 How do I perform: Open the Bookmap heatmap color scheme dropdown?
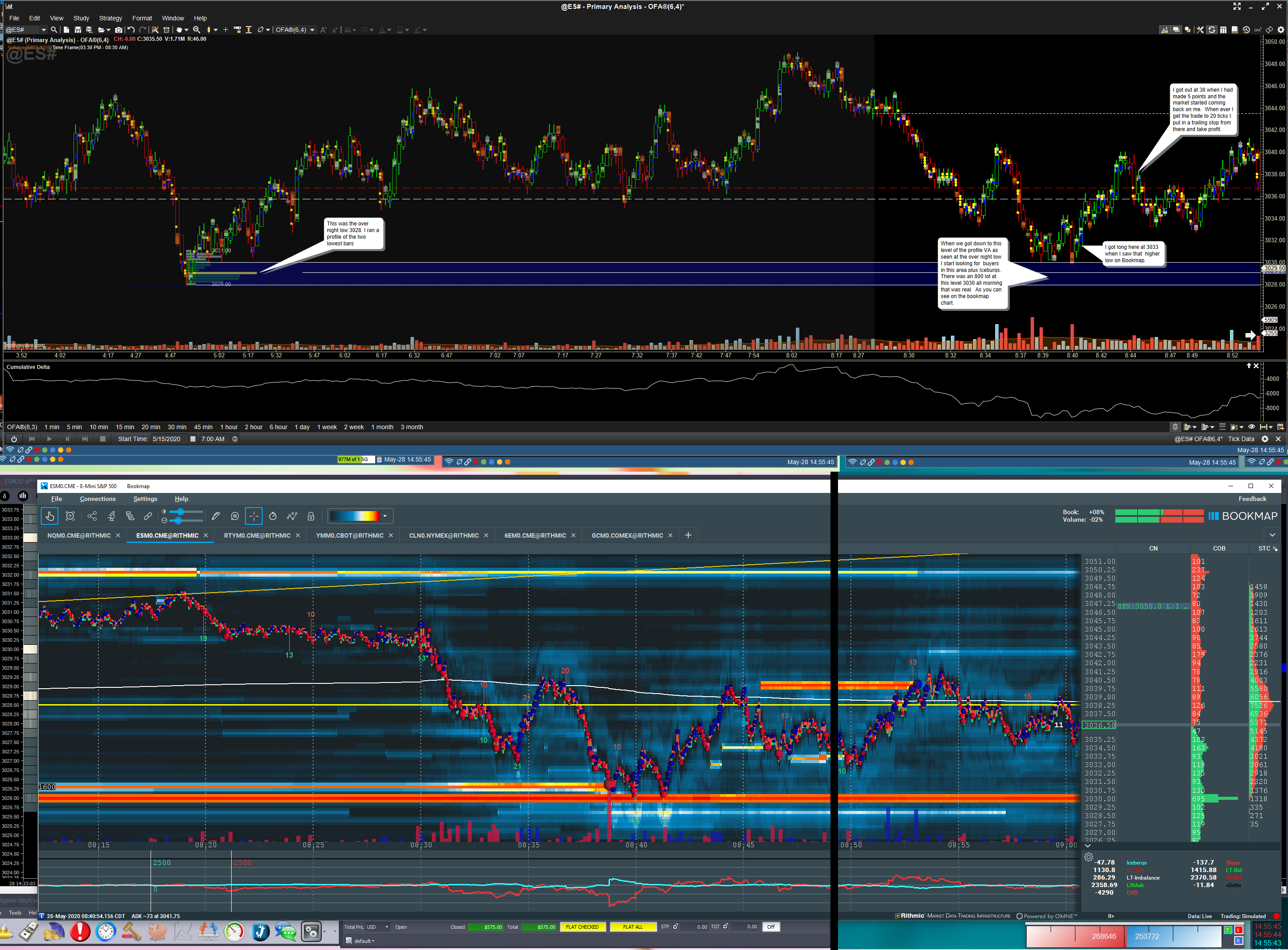(385, 516)
